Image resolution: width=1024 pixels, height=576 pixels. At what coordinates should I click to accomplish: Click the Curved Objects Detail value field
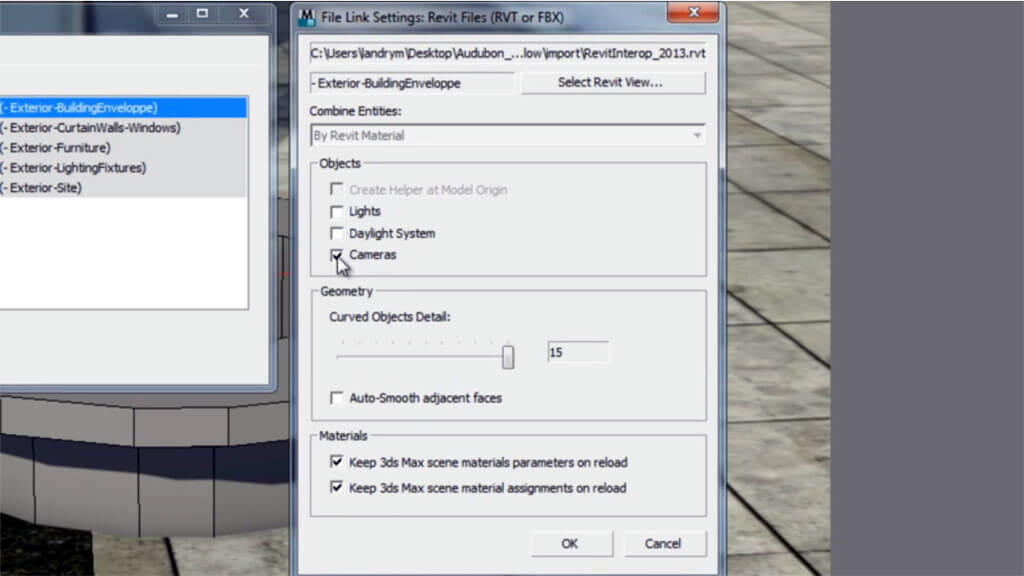click(x=577, y=353)
